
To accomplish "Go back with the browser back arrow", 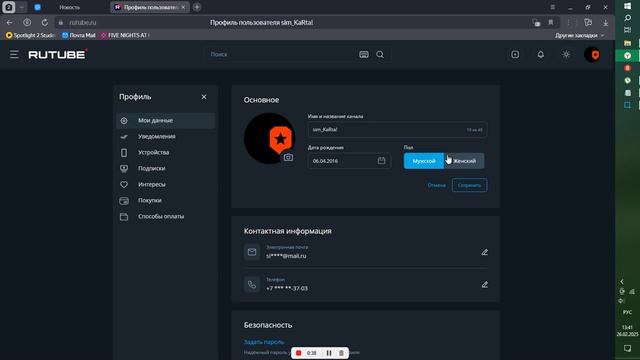I will pos(9,22).
